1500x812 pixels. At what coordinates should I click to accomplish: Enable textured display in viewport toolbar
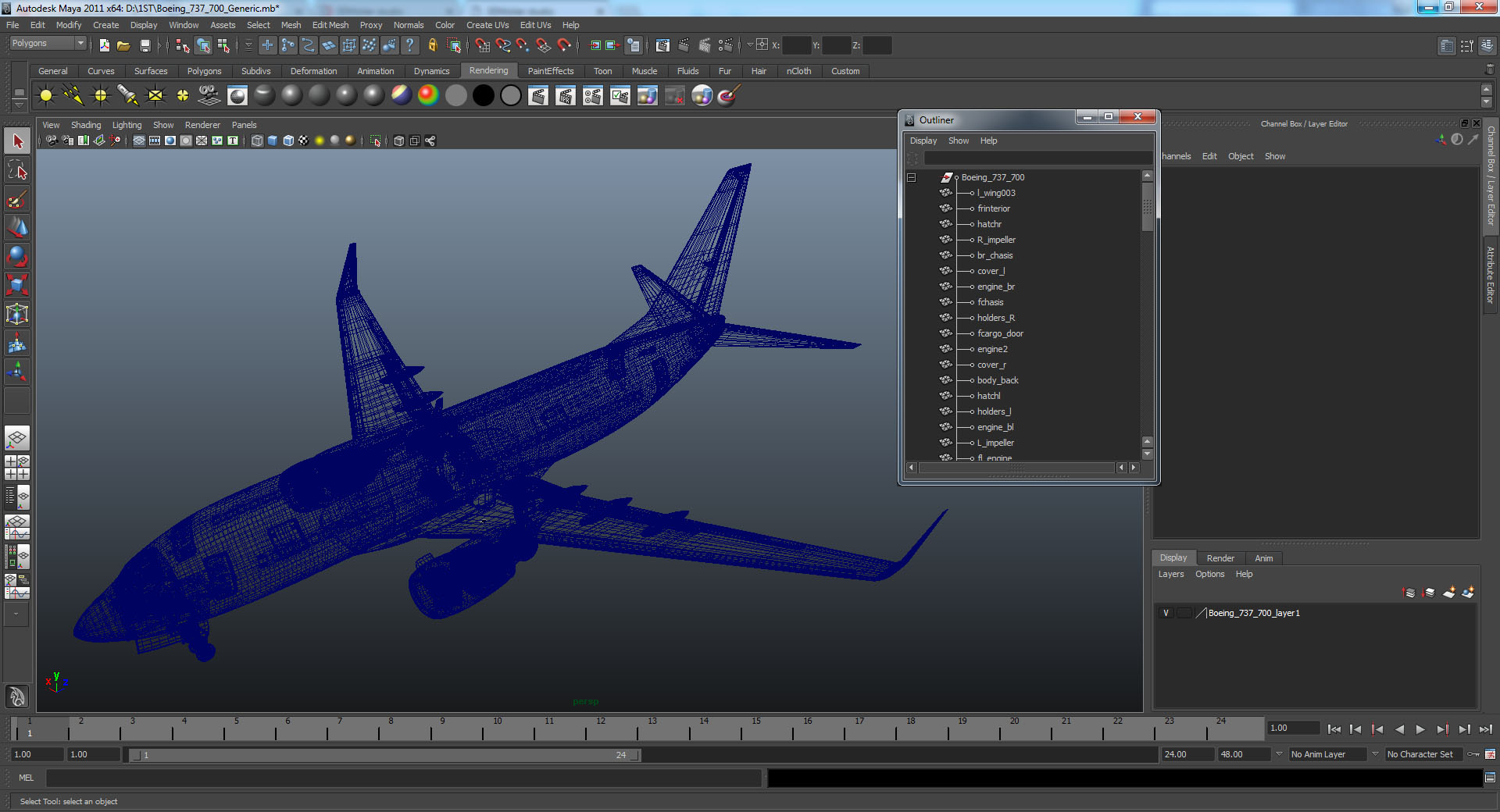[304, 141]
